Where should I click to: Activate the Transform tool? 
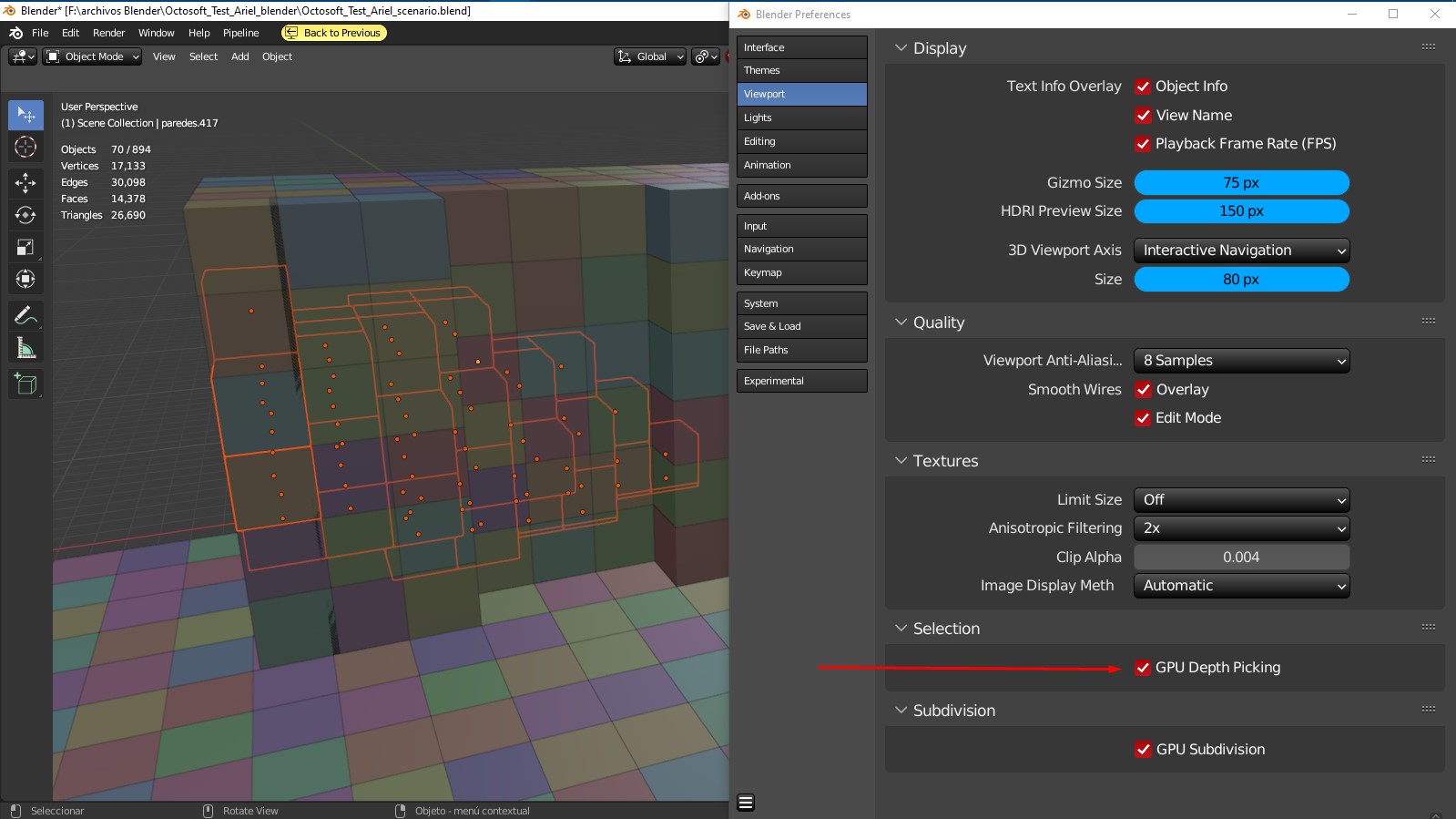coord(25,279)
